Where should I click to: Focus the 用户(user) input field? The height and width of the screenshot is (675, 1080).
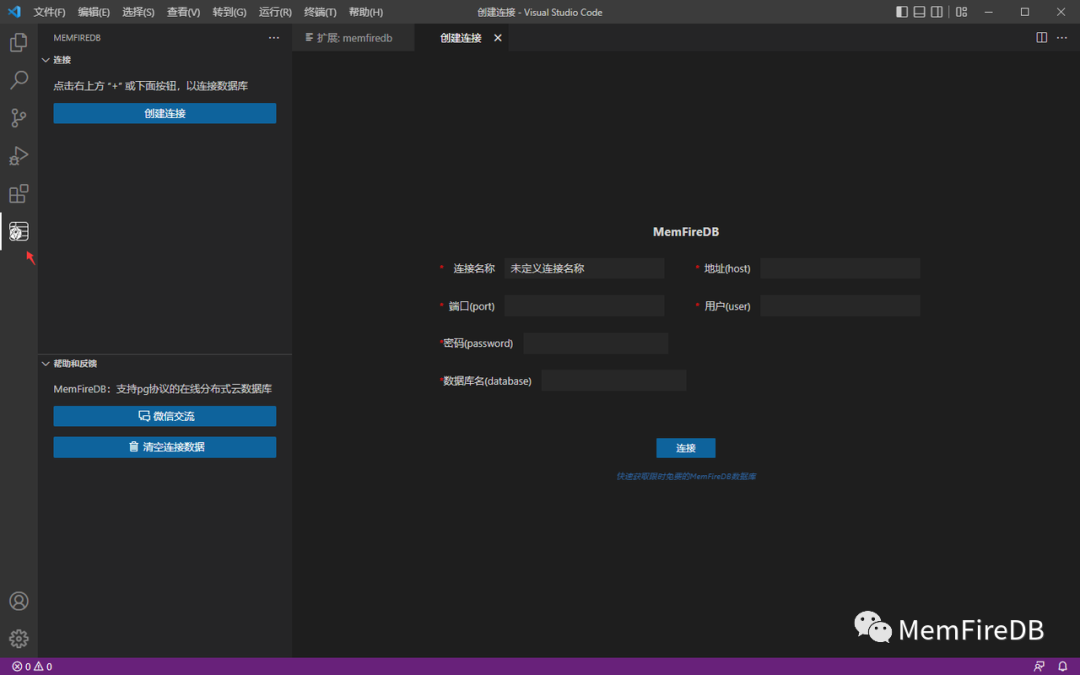(x=840, y=306)
